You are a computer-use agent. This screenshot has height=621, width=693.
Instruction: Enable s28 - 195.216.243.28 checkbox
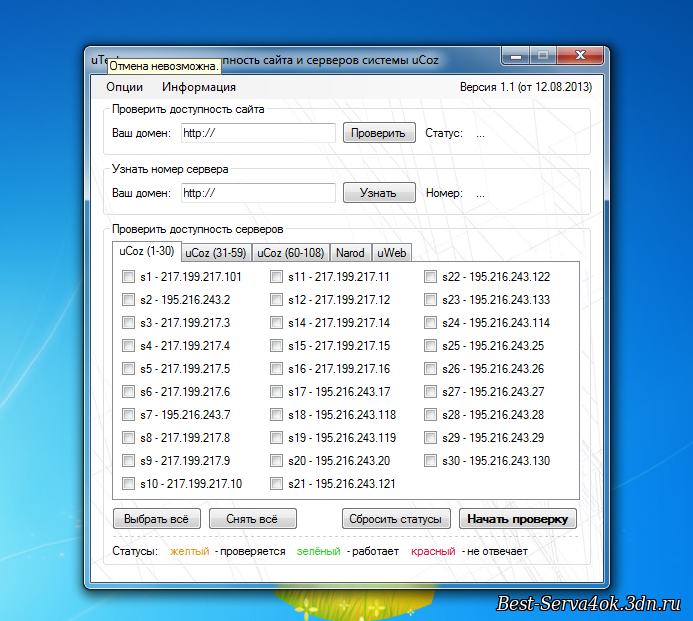coord(430,415)
